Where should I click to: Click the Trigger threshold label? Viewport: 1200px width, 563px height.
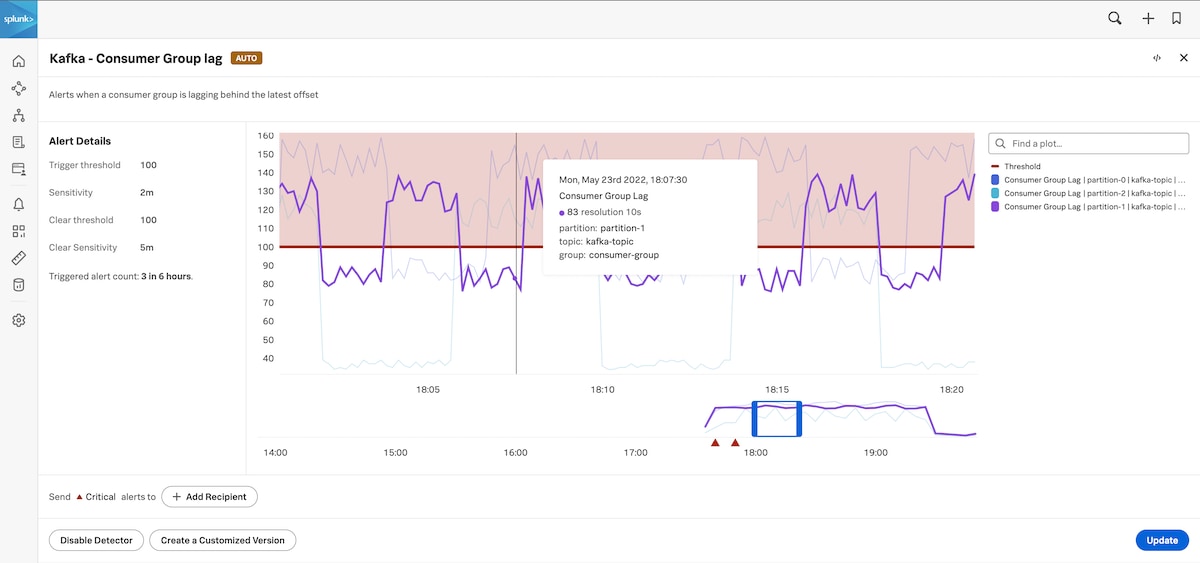coord(85,165)
